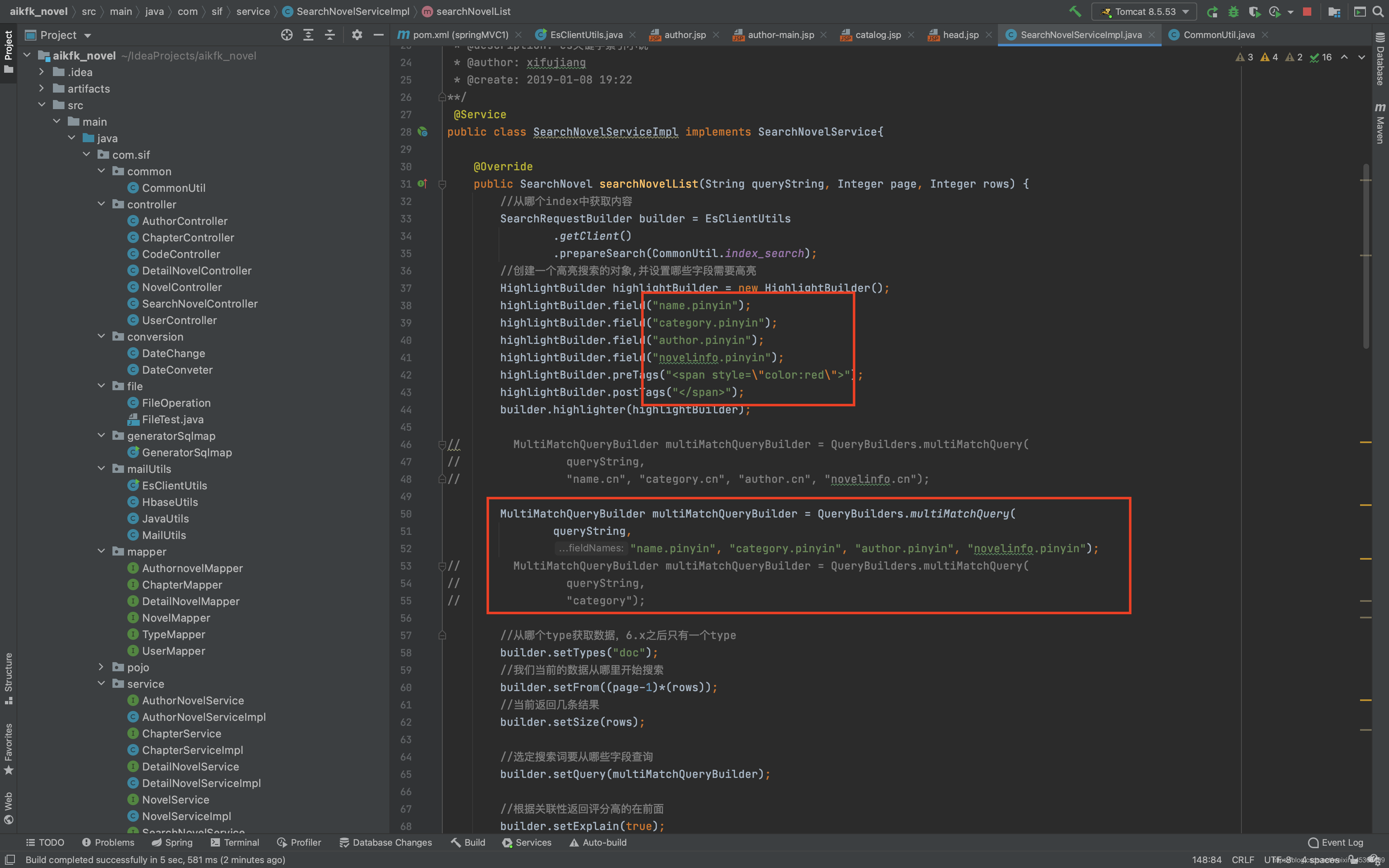Collapse the controller package folder
Screen dimensions: 1389x868
[101, 204]
